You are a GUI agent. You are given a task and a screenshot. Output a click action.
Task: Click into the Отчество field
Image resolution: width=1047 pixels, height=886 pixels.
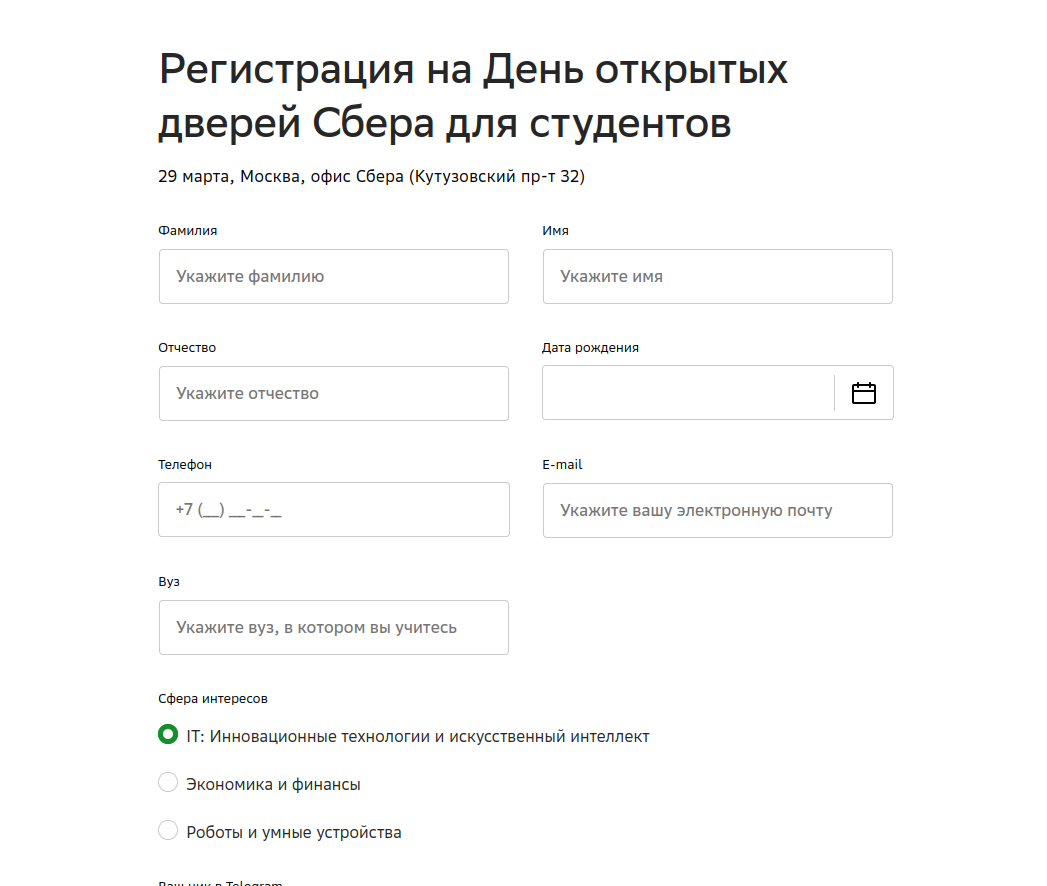333,393
